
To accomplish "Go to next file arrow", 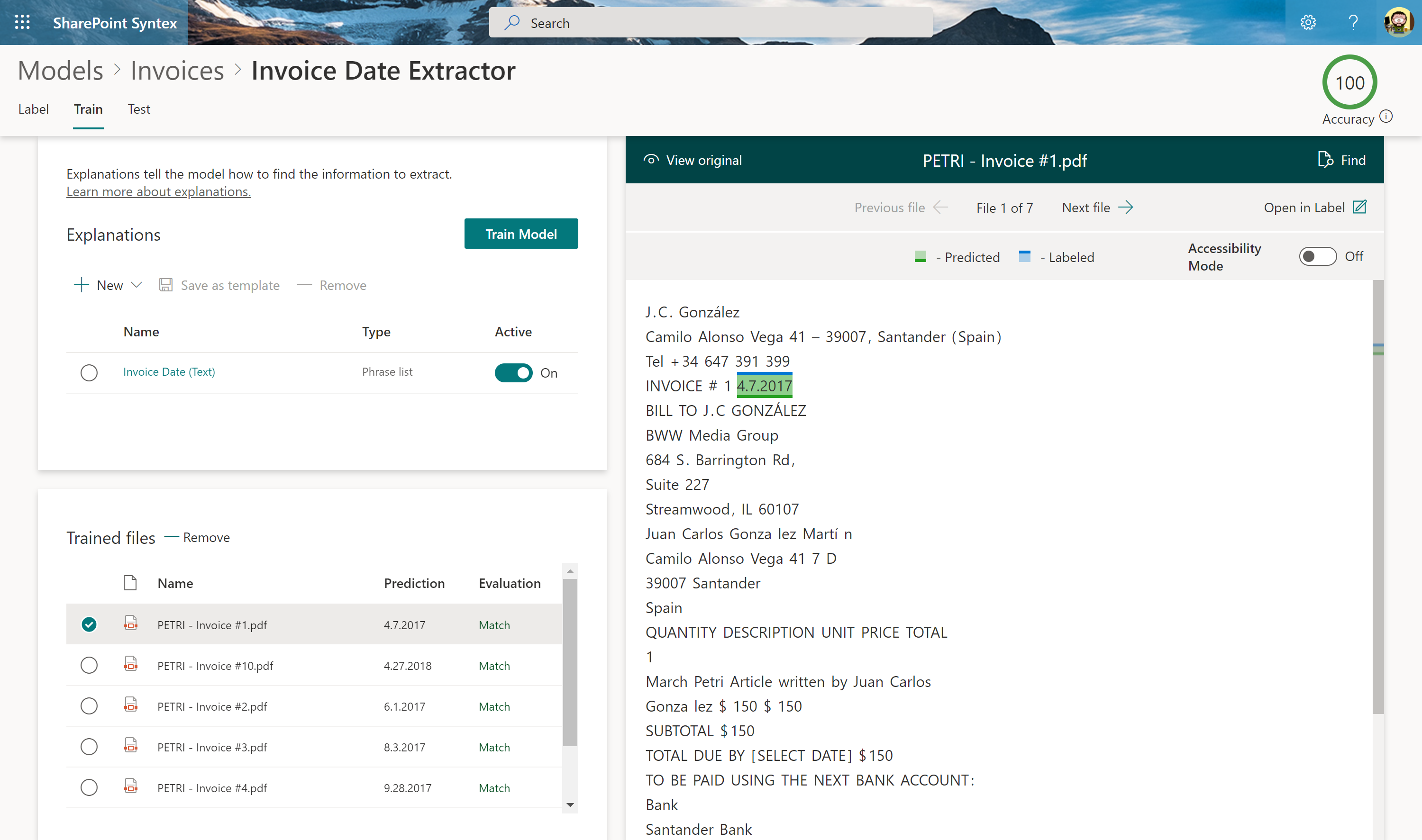I will click(x=1126, y=207).
